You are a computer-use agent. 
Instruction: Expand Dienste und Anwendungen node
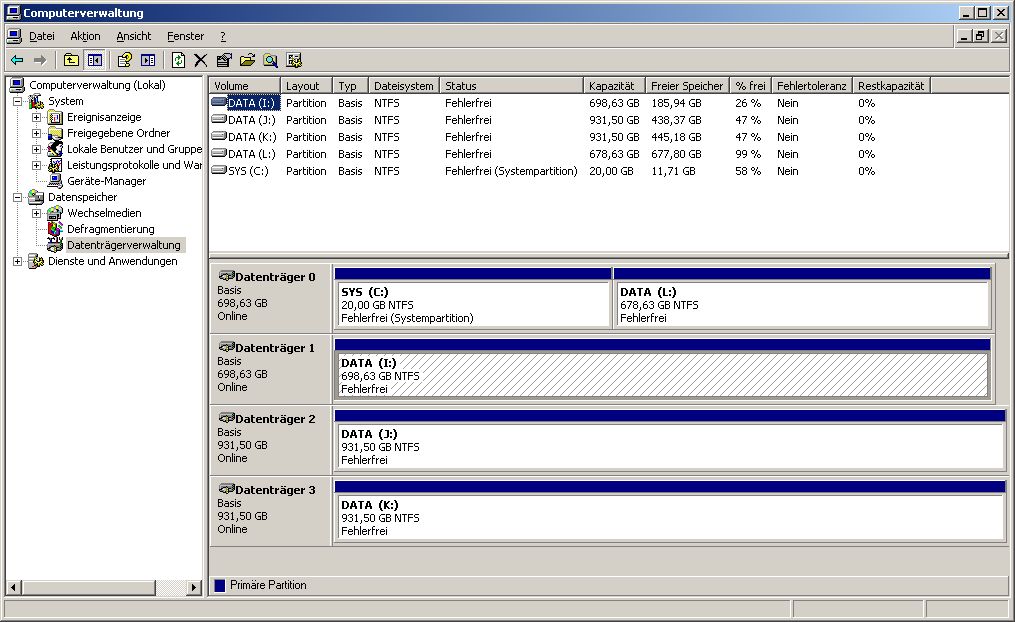18,261
